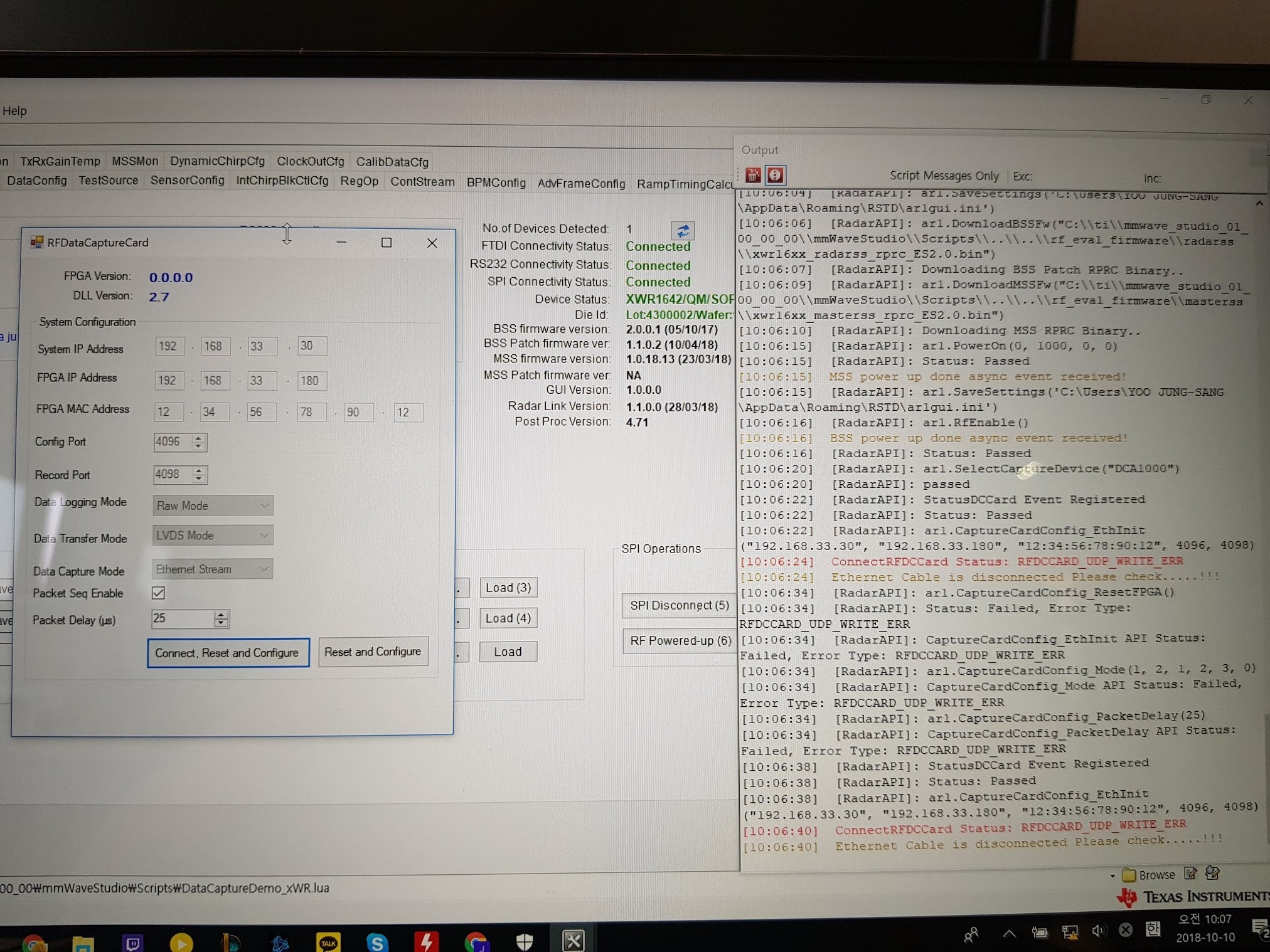
Task: Click the Load (4) button
Action: (x=508, y=618)
